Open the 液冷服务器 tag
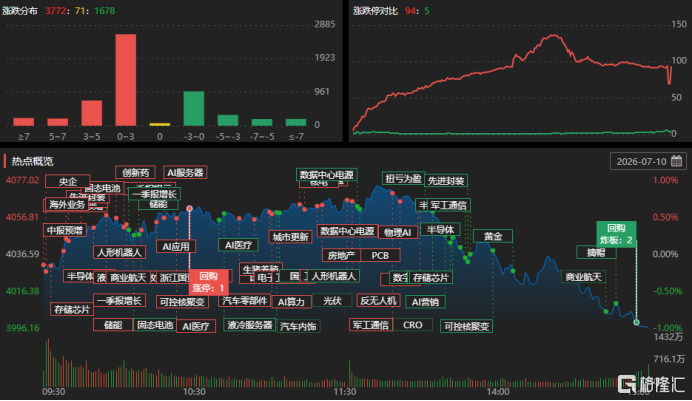Viewport: 692px width, 401px height. (250, 325)
